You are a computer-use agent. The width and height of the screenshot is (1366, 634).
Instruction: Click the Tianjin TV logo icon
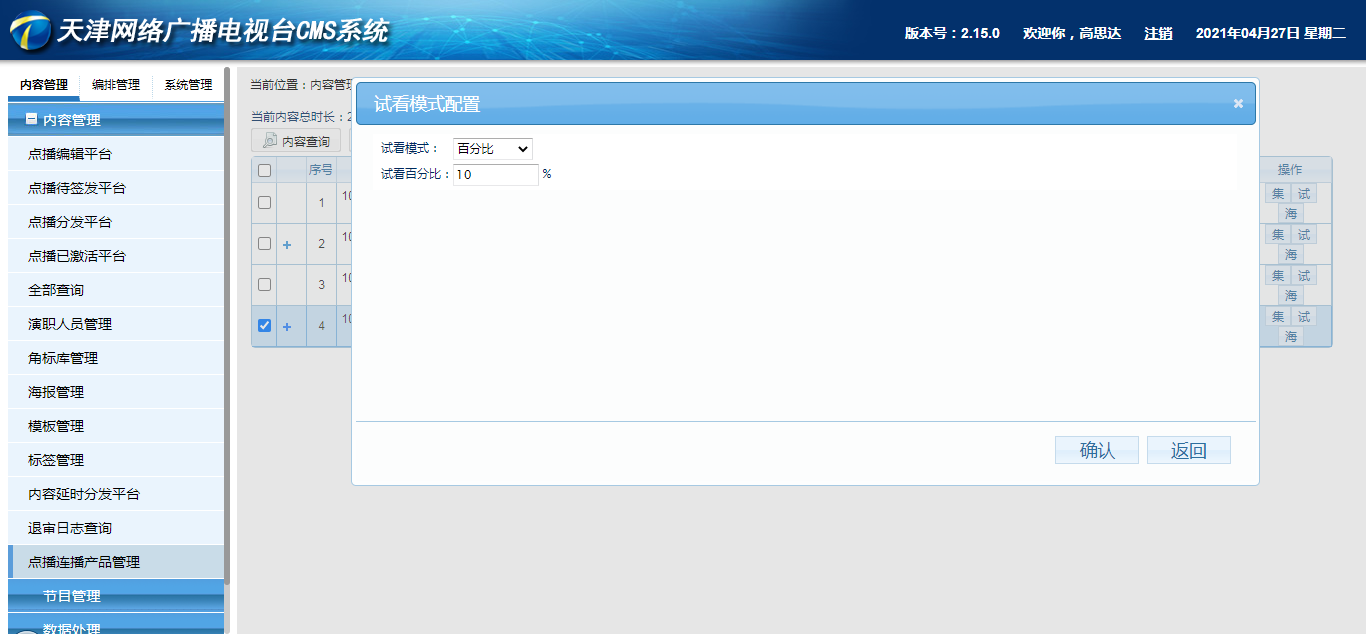(x=29, y=32)
